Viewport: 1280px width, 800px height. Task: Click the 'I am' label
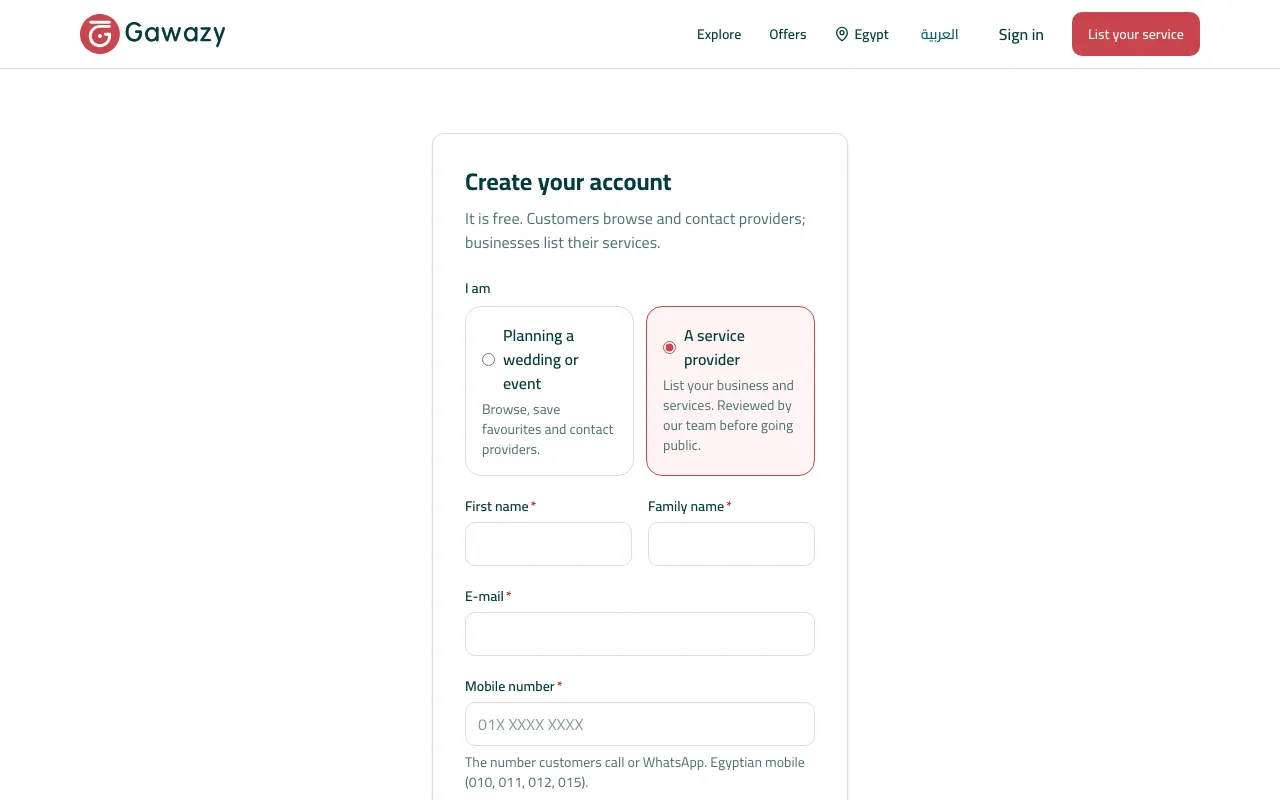pyautogui.click(x=478, y=288)
